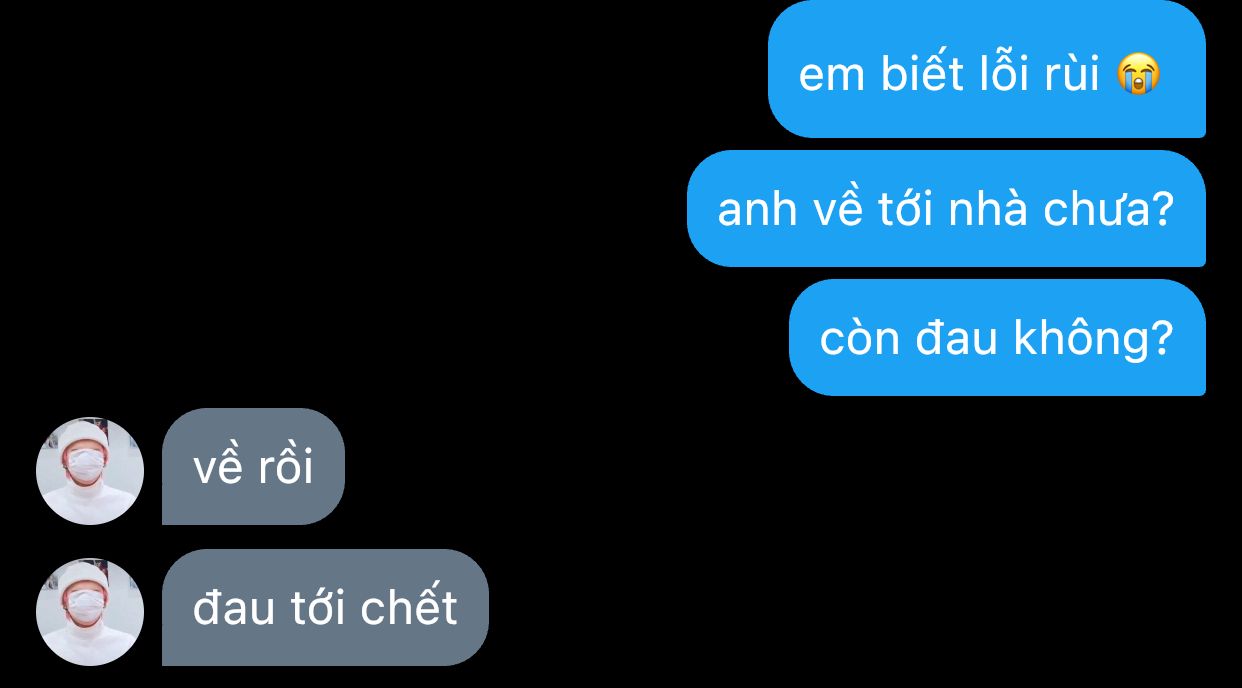The image size is (1242, 688).
Task: Select the gray "về rồi" reply bubble
Action: point(253,466)
